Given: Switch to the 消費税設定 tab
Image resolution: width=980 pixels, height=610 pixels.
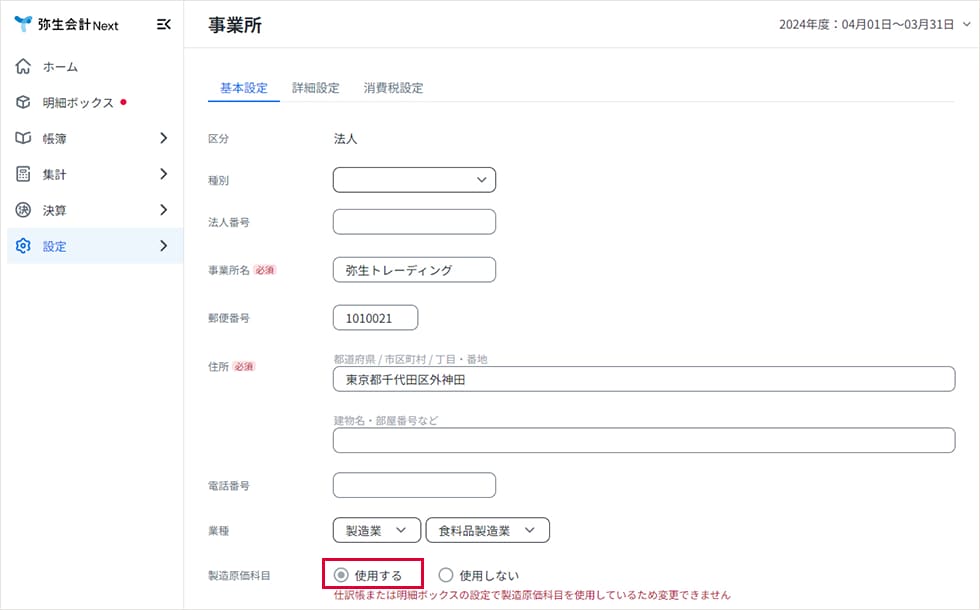Looking at the screenshot, I should click(393, 88).
